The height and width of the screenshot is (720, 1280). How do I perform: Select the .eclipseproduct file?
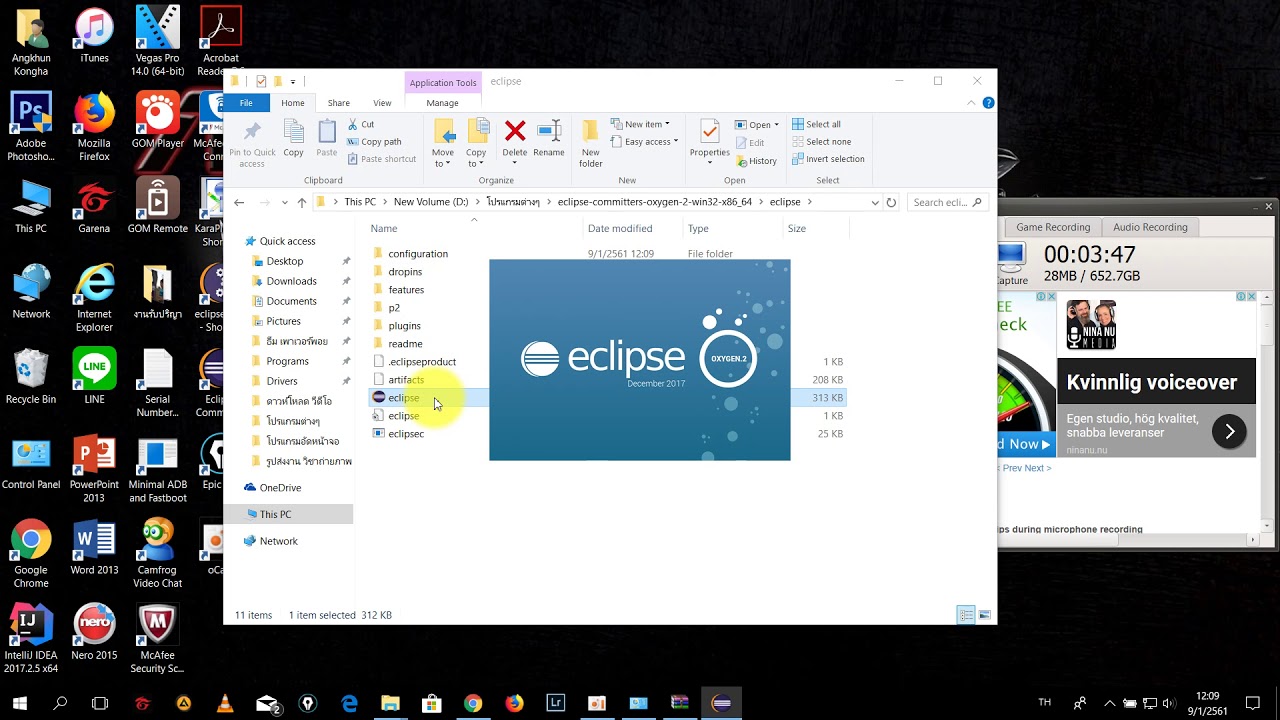click(422, 362)
